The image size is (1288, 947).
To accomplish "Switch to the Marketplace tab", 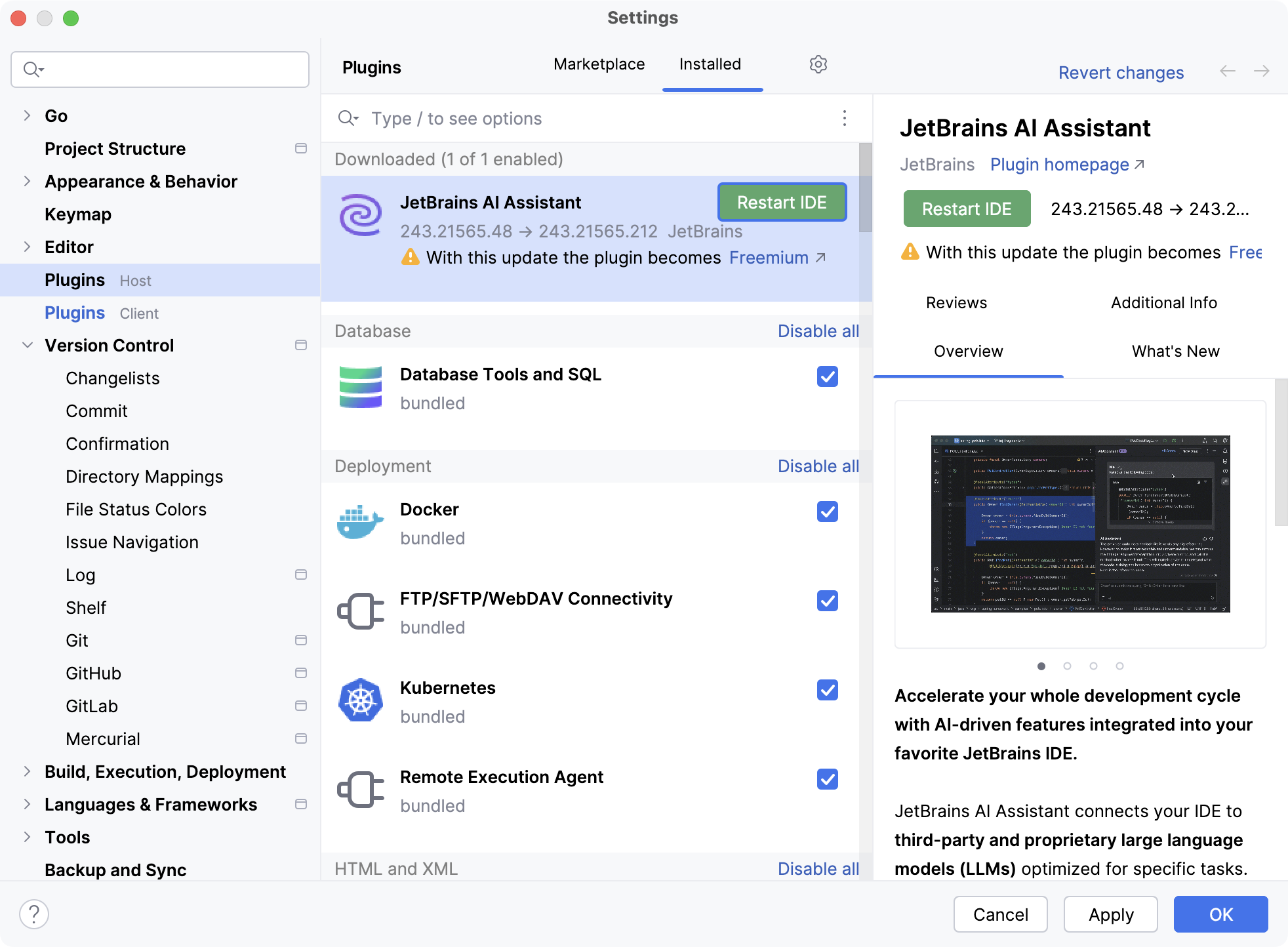I will pos(600,63).
